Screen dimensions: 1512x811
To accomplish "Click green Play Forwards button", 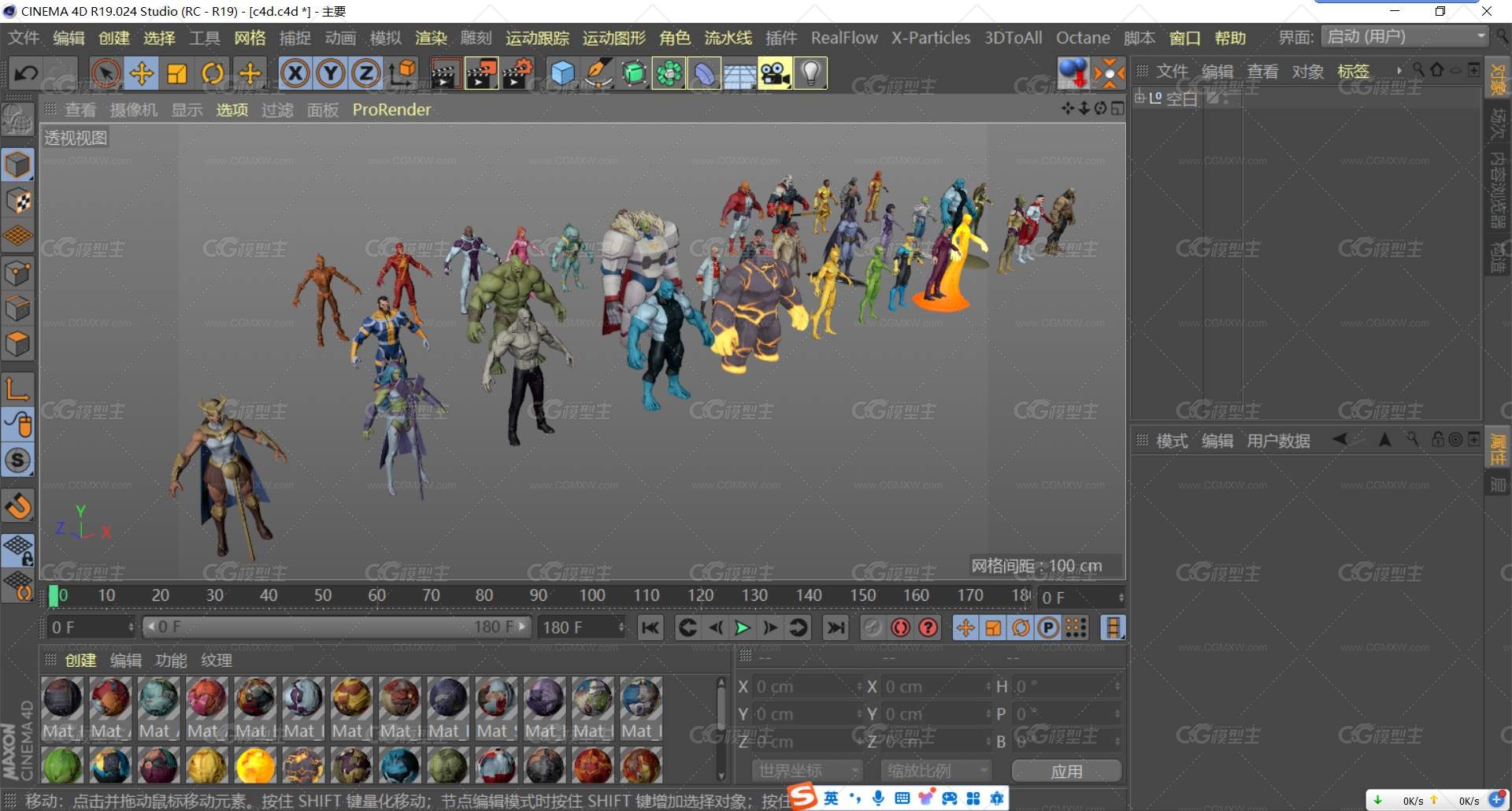I will click(742, 628).
